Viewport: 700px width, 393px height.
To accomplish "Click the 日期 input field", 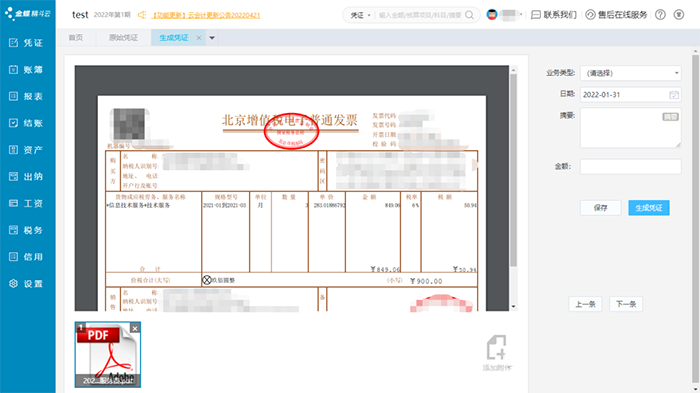I will (x=630, y=95).
